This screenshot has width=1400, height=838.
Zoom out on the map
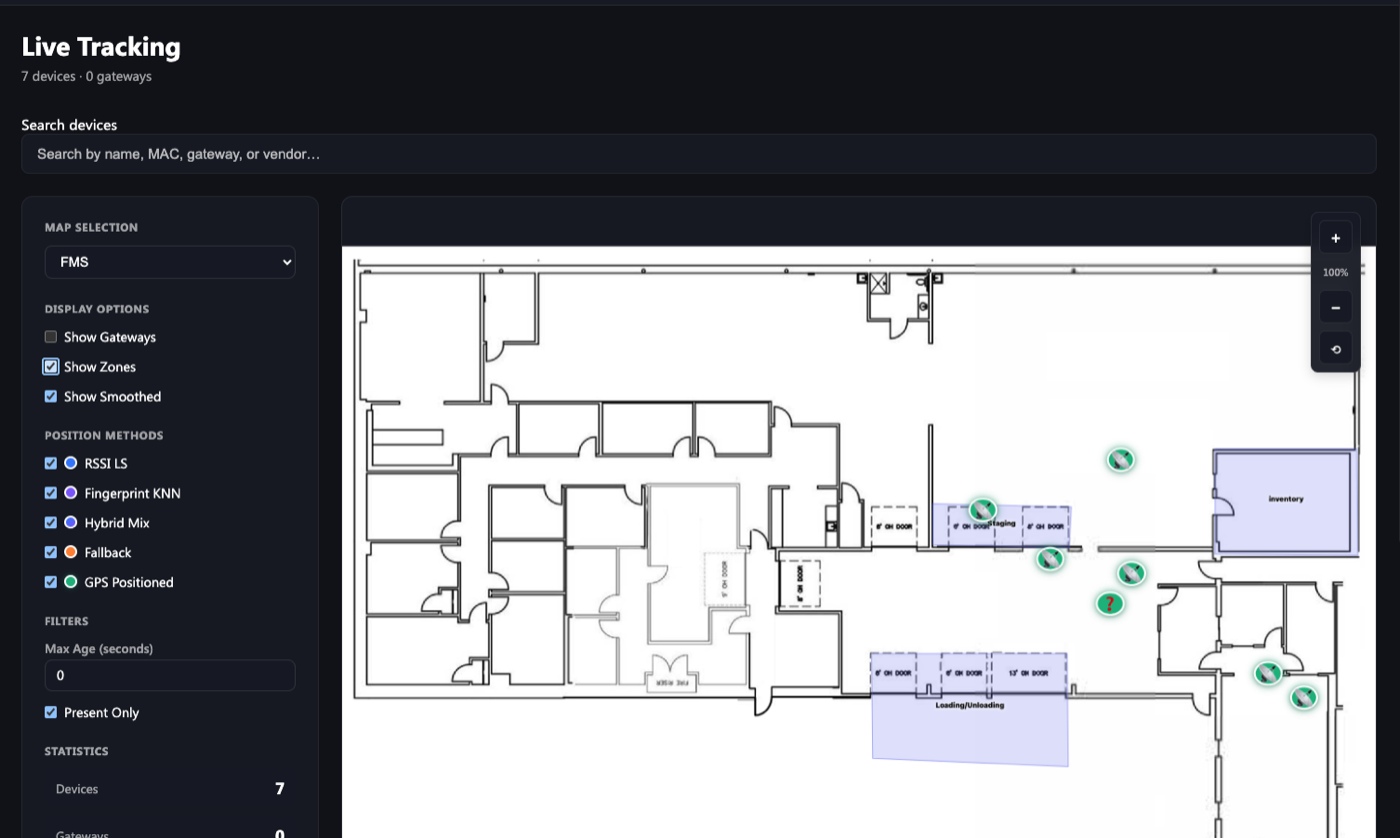(1335, 307)
